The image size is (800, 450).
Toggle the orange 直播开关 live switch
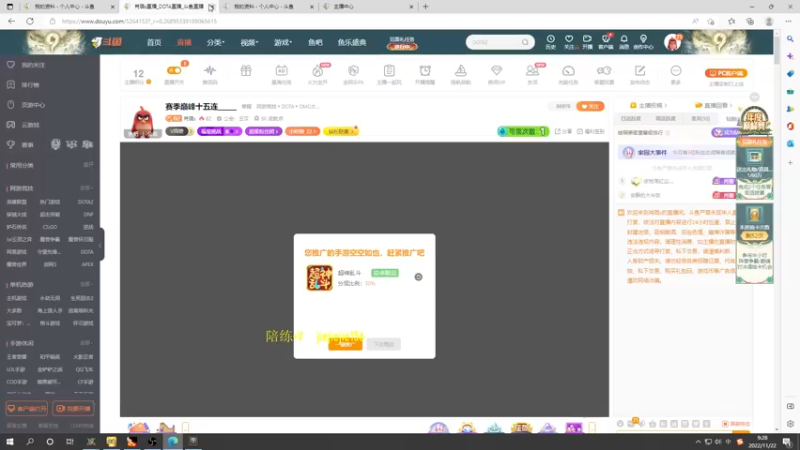click(174, 70)
